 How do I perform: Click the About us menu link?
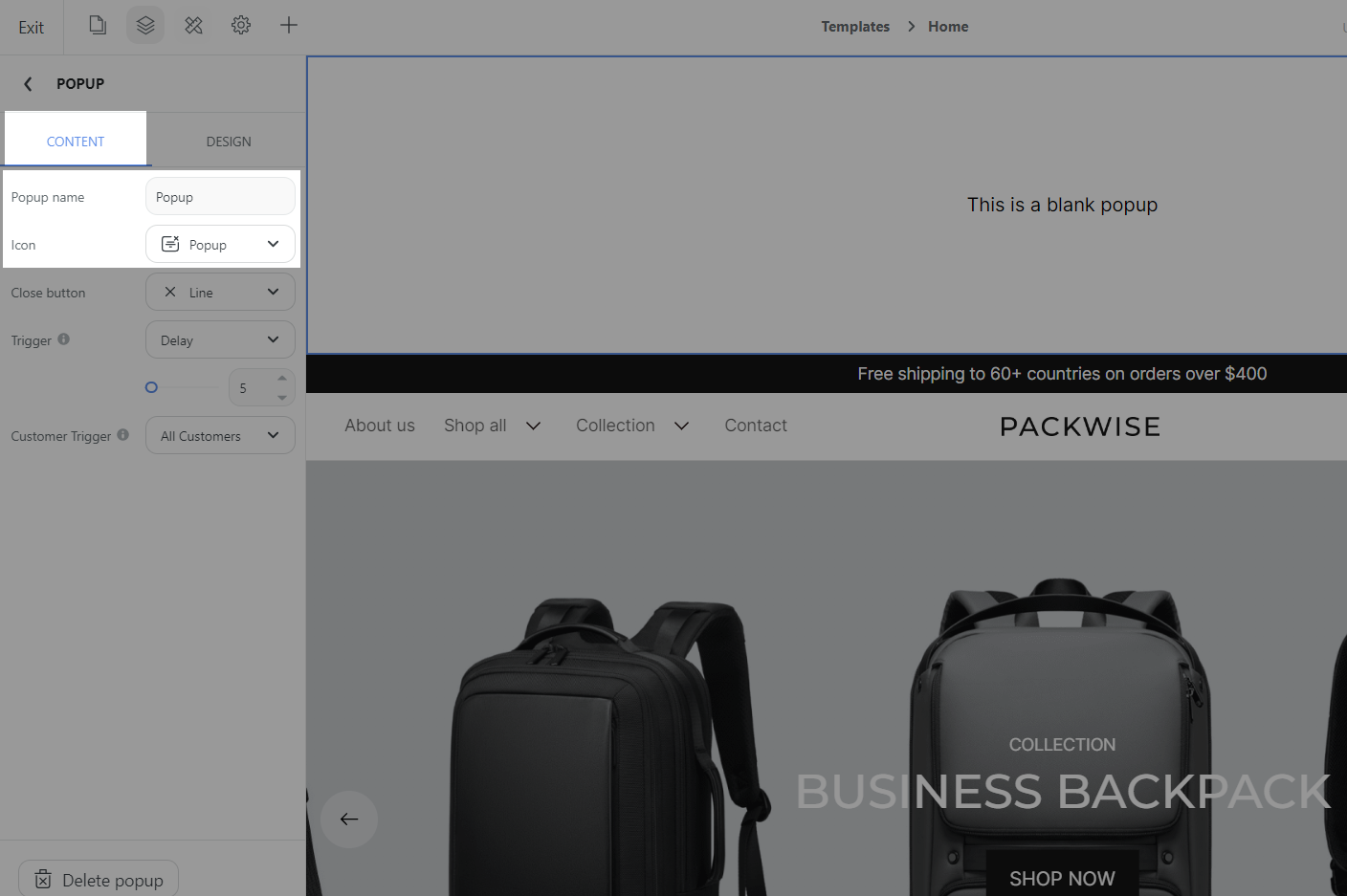[x=380, y=426]
